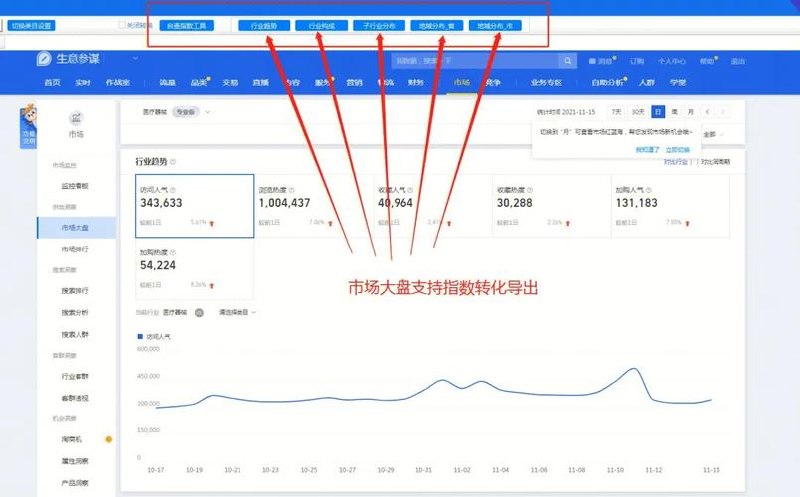Click the 行业趋势 export button
This screenshot has height=497, width=800.
[264, 26]
